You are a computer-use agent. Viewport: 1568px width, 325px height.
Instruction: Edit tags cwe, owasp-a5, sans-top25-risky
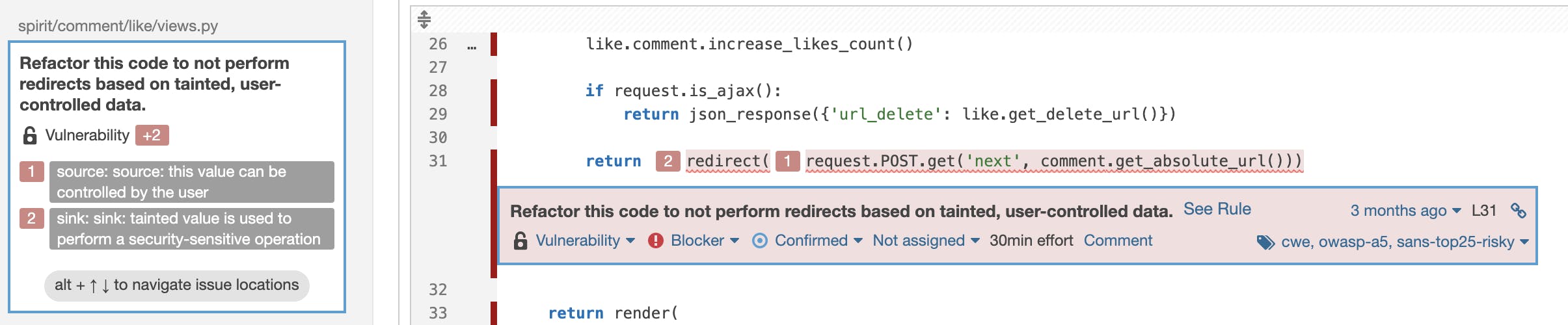pyautogui.click(x=1404, y=242)
